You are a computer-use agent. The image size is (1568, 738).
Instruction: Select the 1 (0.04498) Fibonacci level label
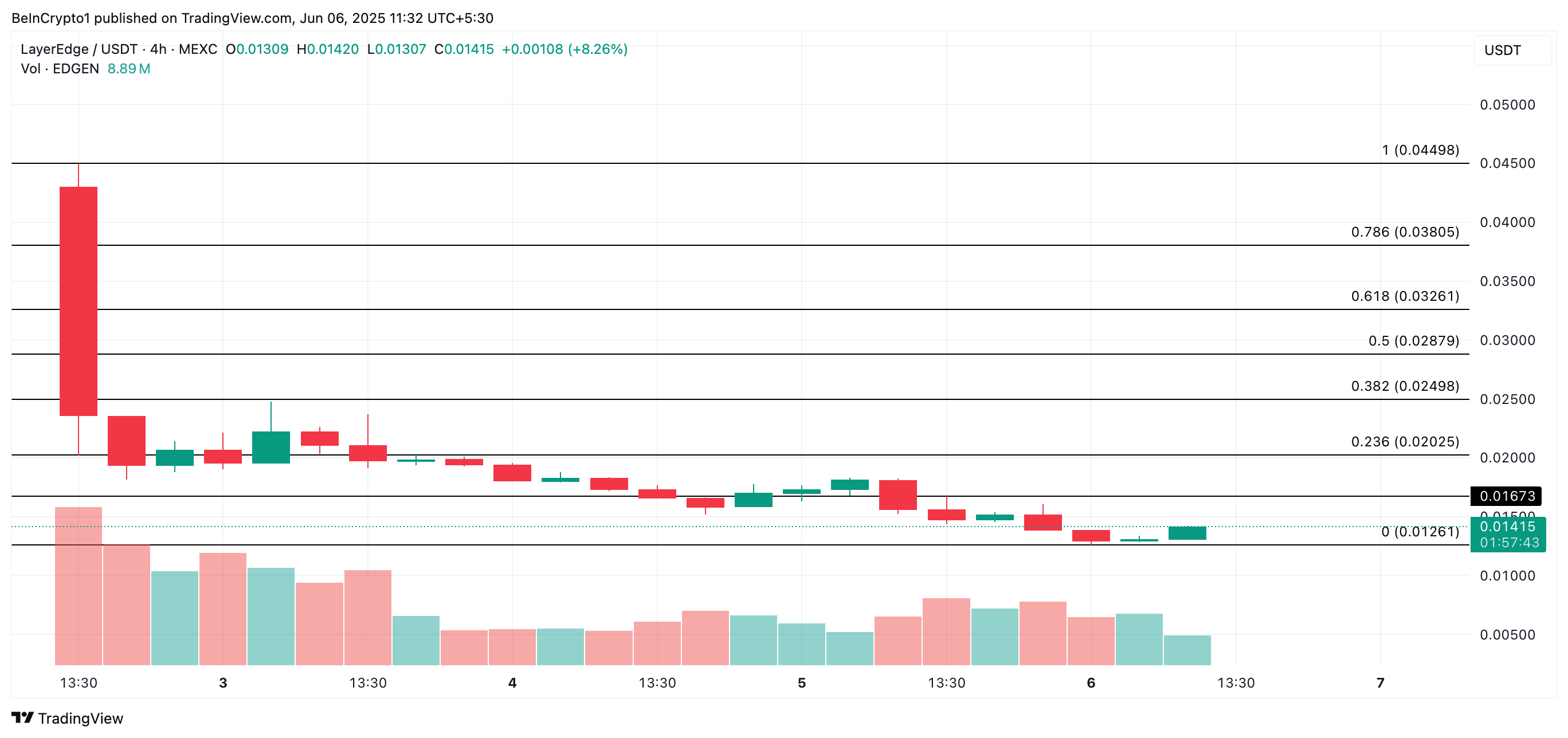1420,150
